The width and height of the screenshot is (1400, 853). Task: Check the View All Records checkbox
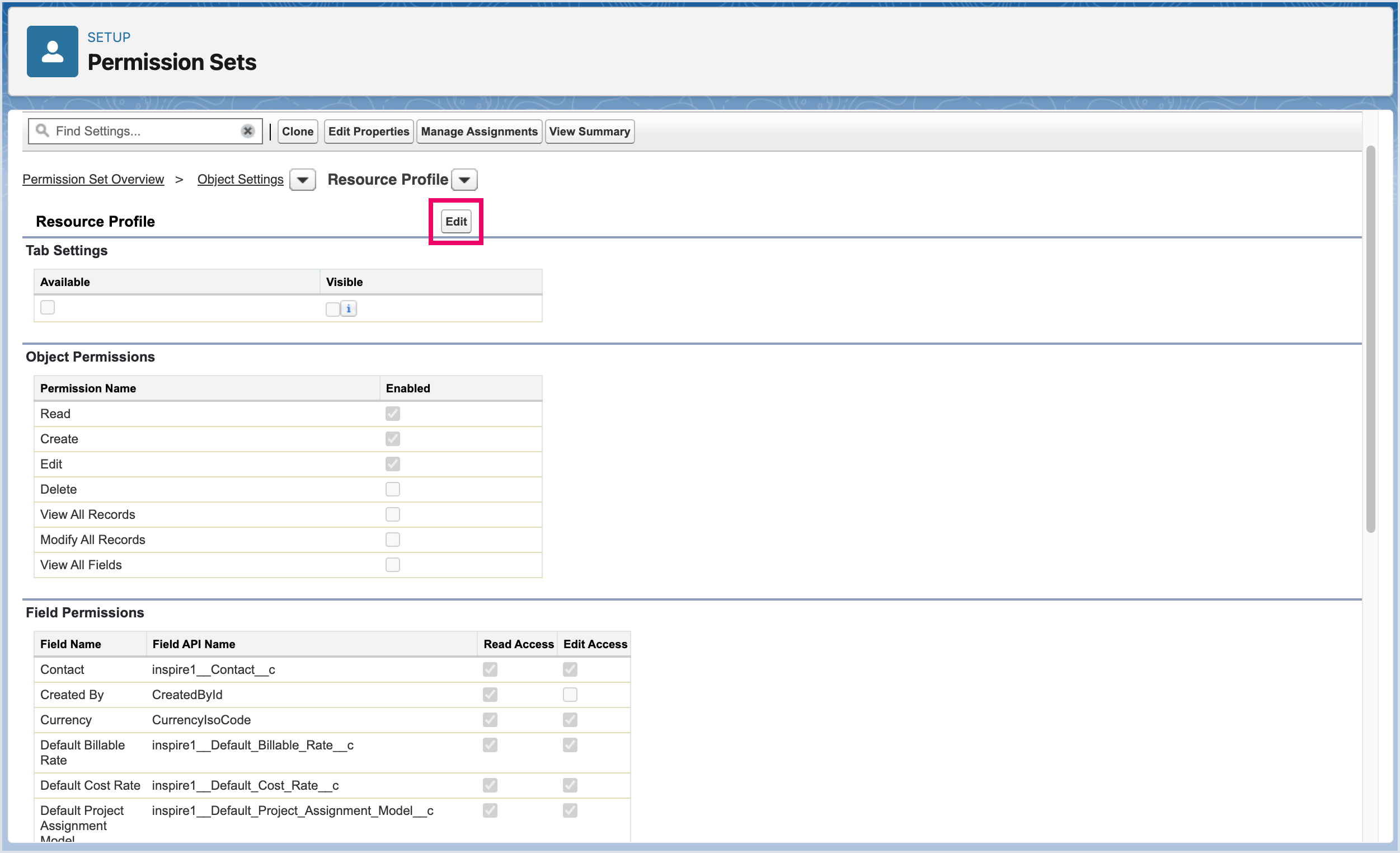coord(393,514)
